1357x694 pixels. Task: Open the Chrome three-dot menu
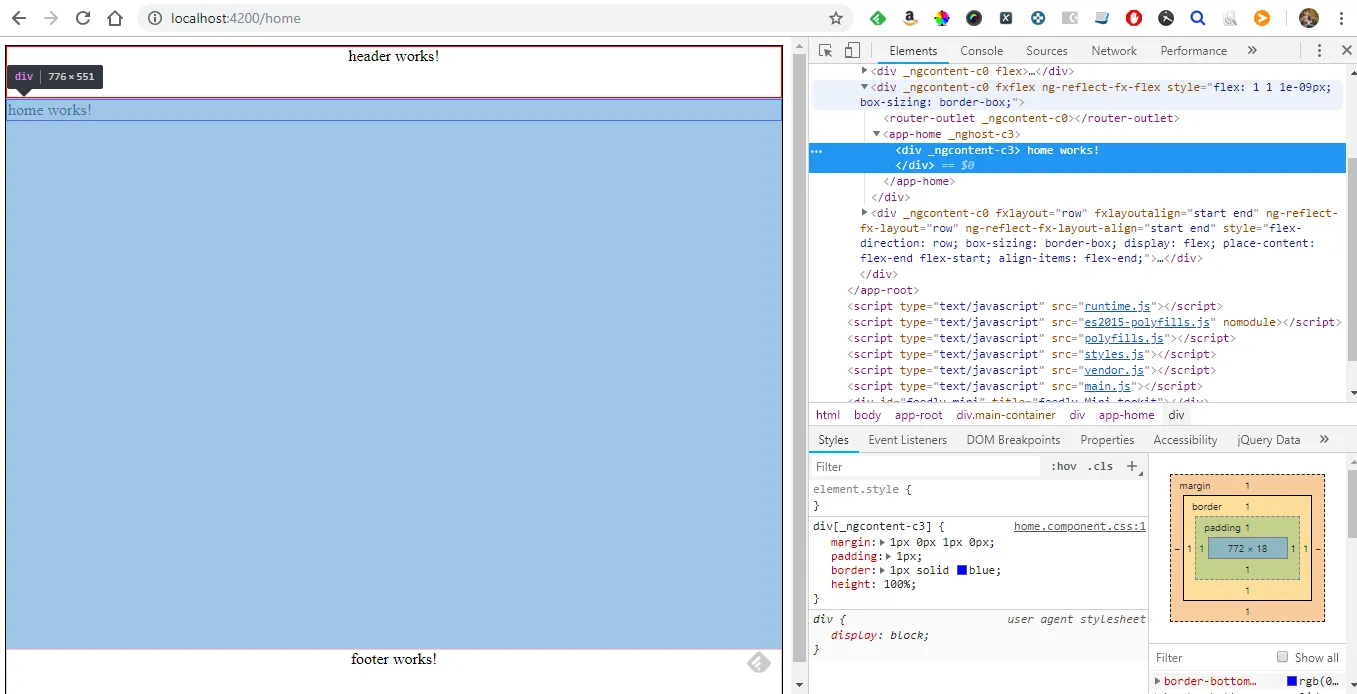(x=1340, y=18)
